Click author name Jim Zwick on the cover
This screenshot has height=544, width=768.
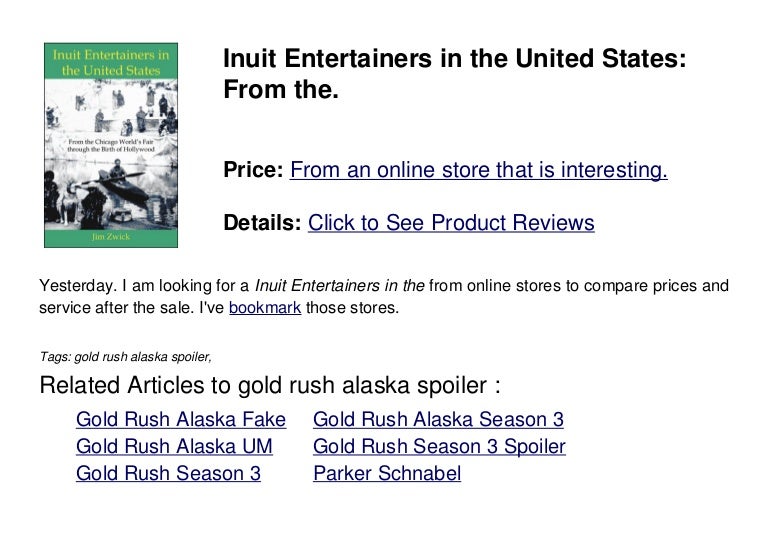pyautogui.click(x=111, y=237)
